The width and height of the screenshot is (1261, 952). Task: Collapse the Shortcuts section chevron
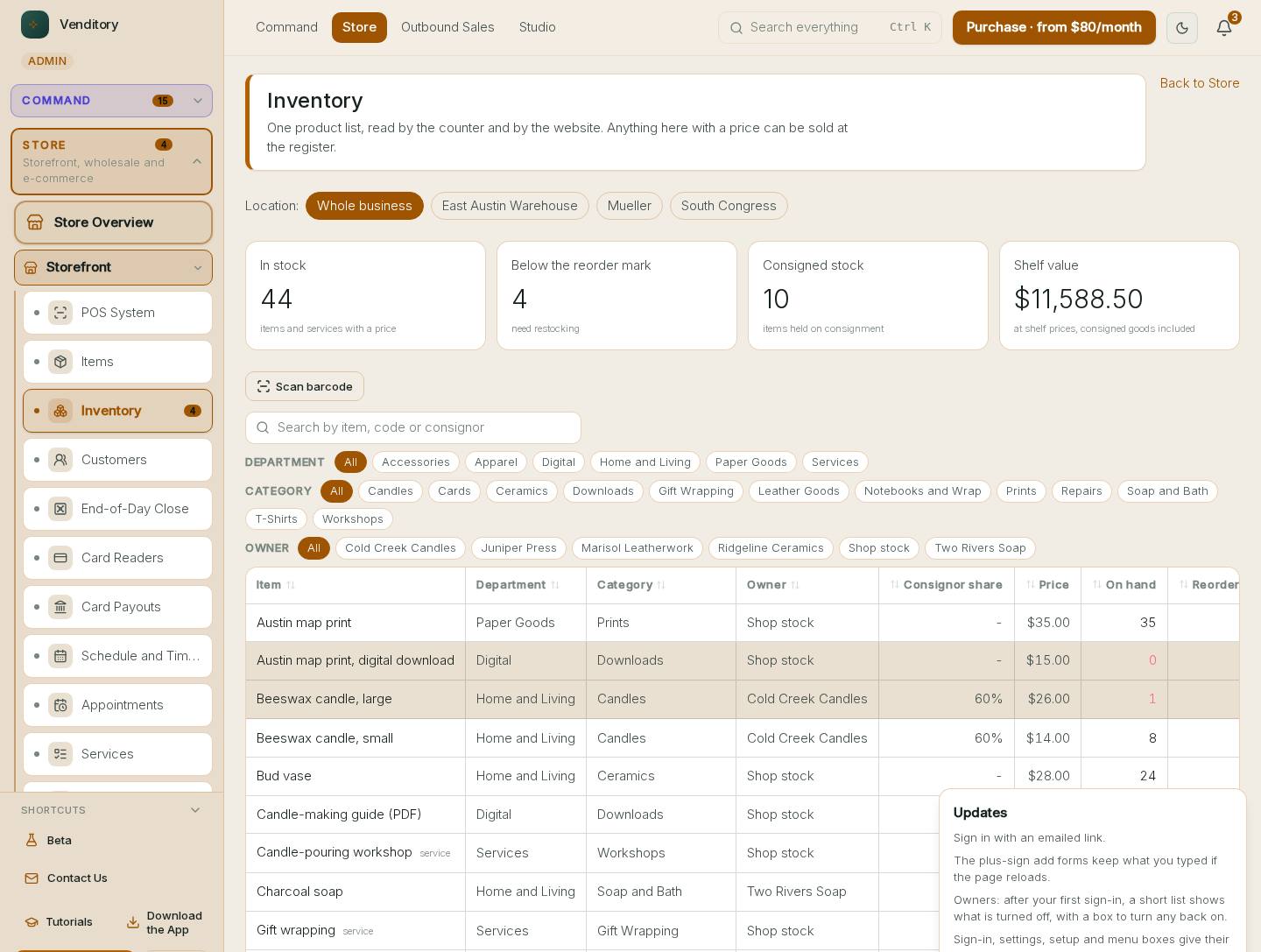pos(195,810)
